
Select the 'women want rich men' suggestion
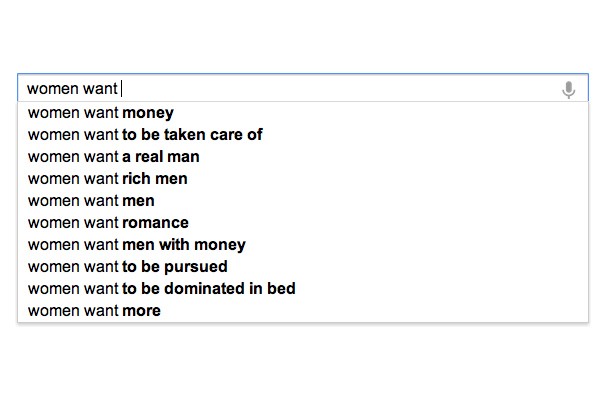(107, 179)
